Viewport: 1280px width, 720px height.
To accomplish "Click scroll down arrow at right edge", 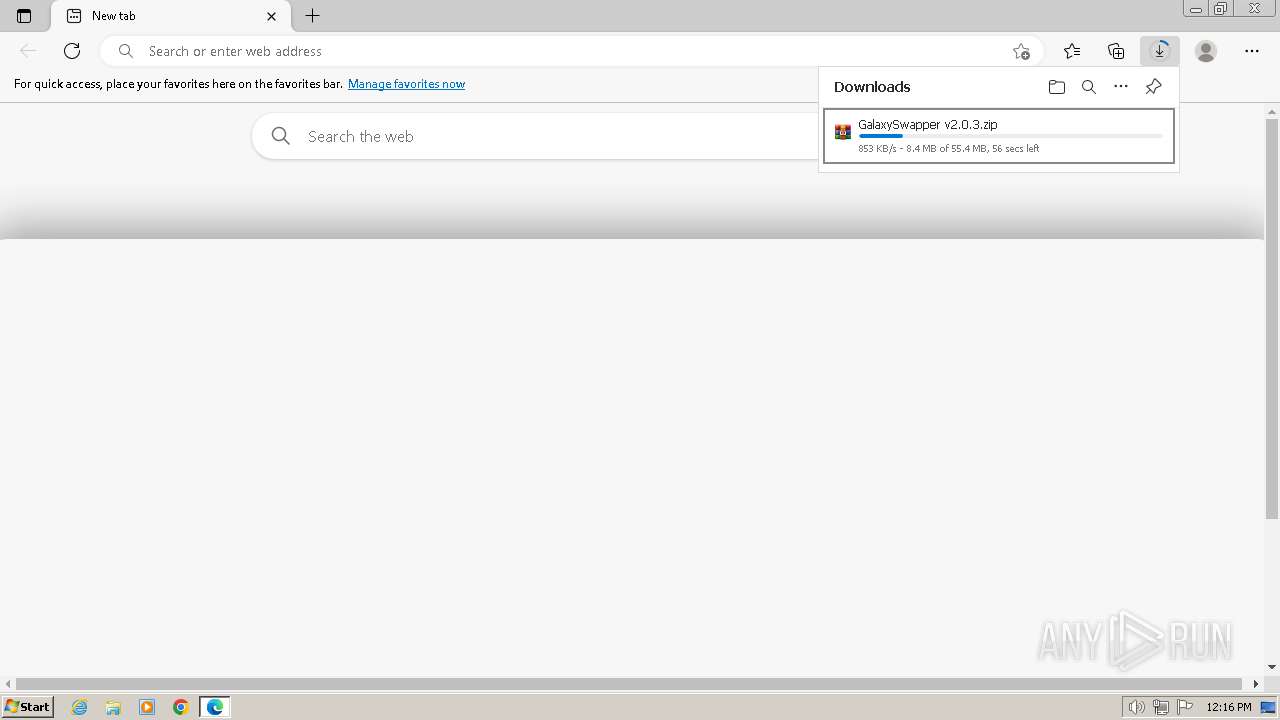I will click(x=1272, y=667).
